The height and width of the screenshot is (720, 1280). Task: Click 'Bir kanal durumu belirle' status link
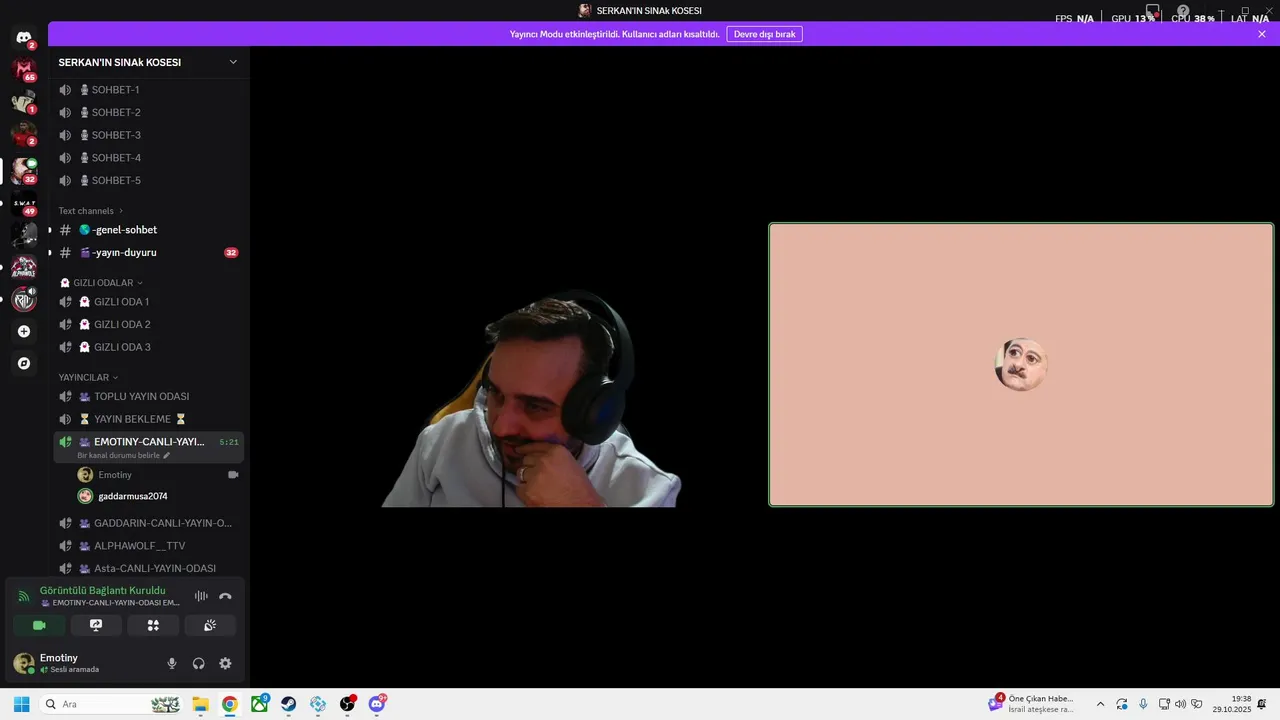pos(124,456)
